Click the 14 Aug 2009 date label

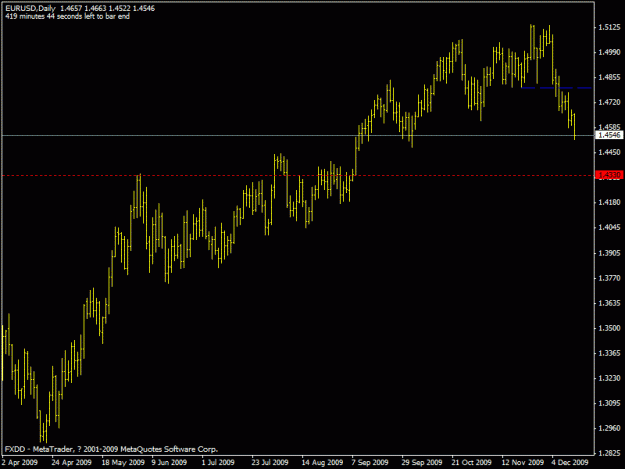point(322,462)
